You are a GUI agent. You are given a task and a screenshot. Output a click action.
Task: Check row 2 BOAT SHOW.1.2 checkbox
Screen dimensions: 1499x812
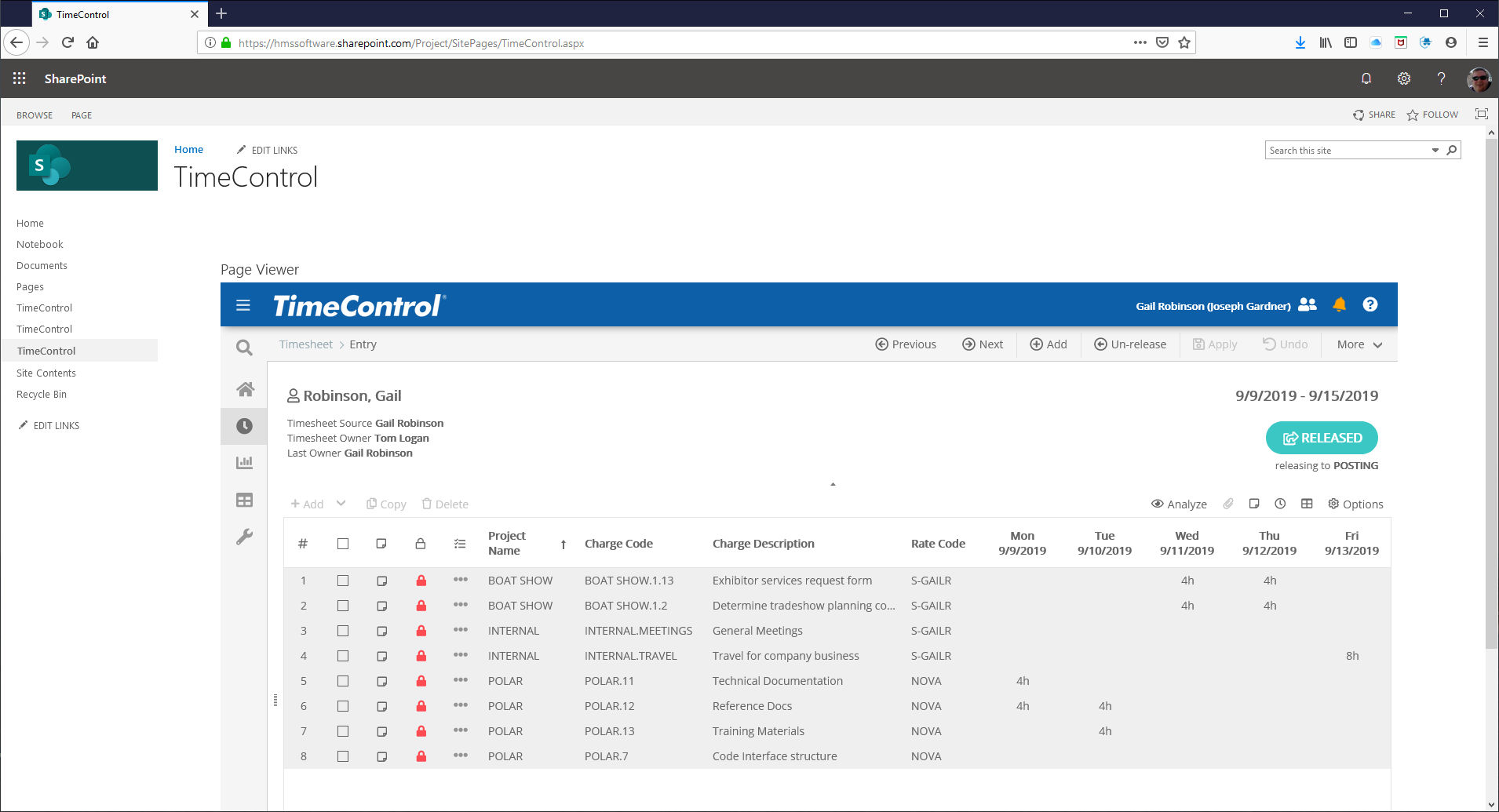point(343,606)
